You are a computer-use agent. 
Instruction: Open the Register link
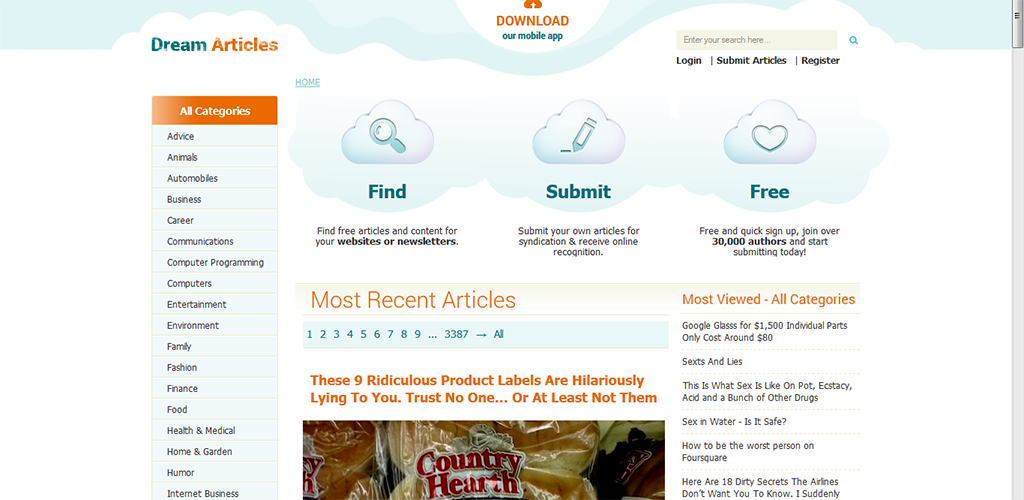click(x=820, y=61)
